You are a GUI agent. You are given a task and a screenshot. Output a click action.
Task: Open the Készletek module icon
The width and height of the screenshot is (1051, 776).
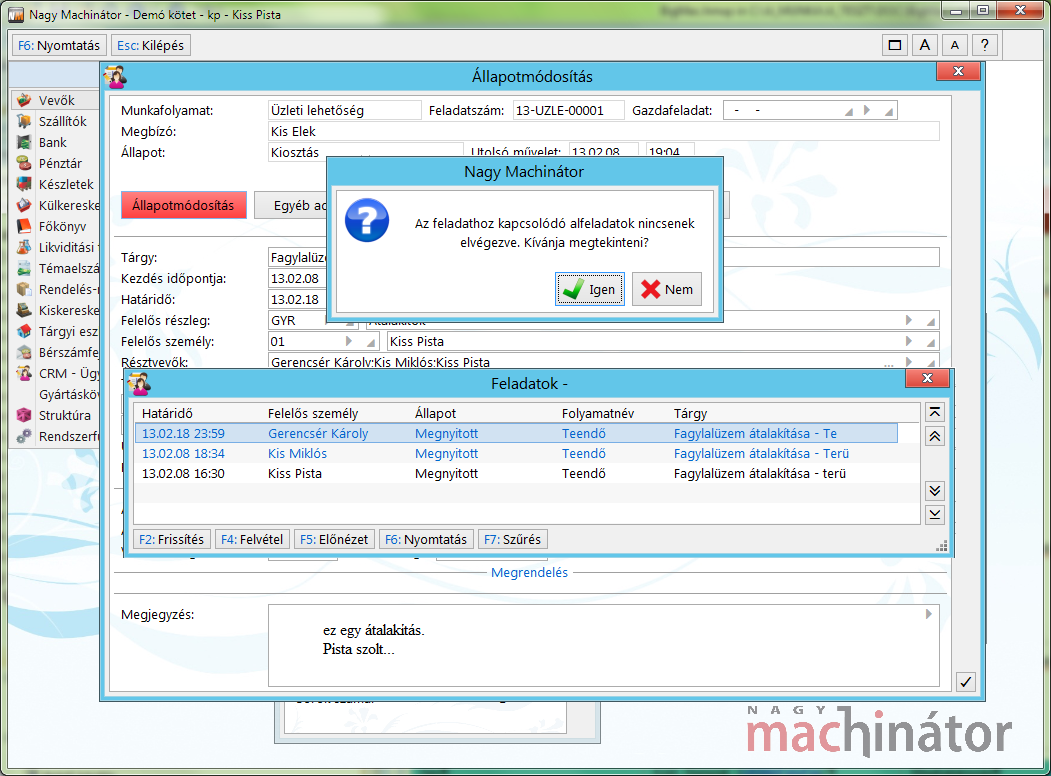coord(24,184)
